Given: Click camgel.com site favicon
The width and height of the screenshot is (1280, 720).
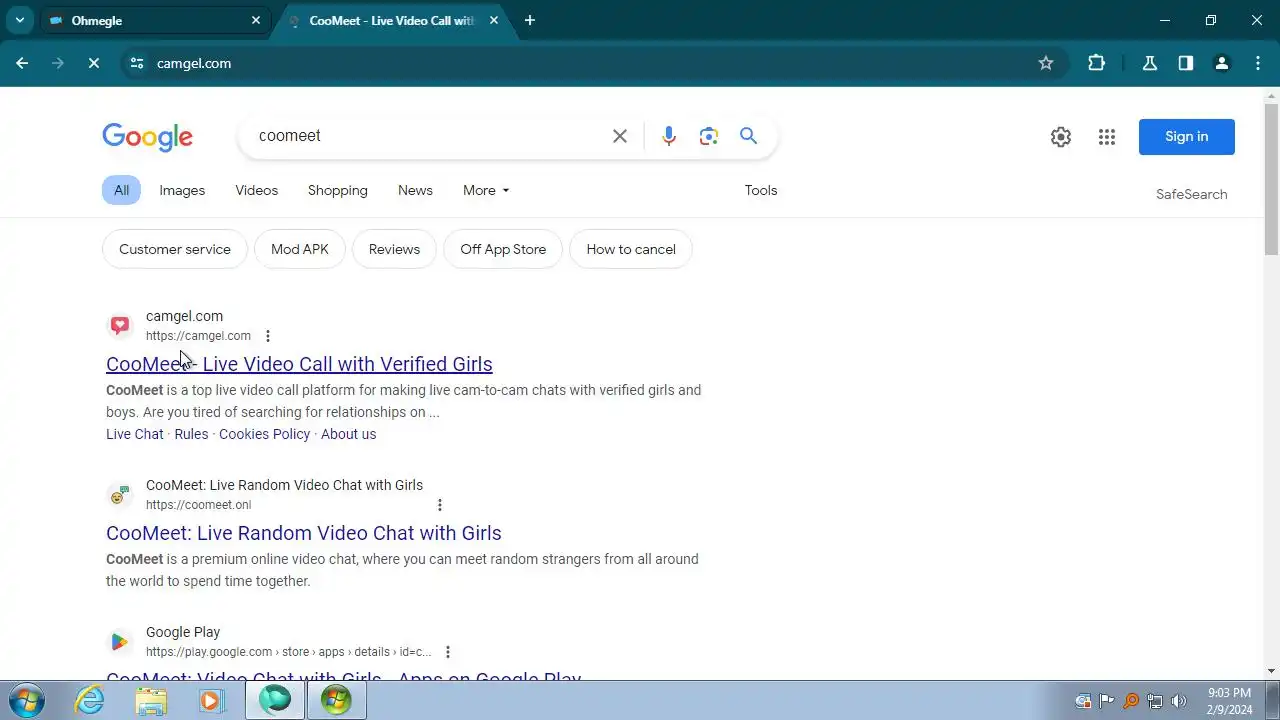Looking at the screenshot, I should click(120, 325).
